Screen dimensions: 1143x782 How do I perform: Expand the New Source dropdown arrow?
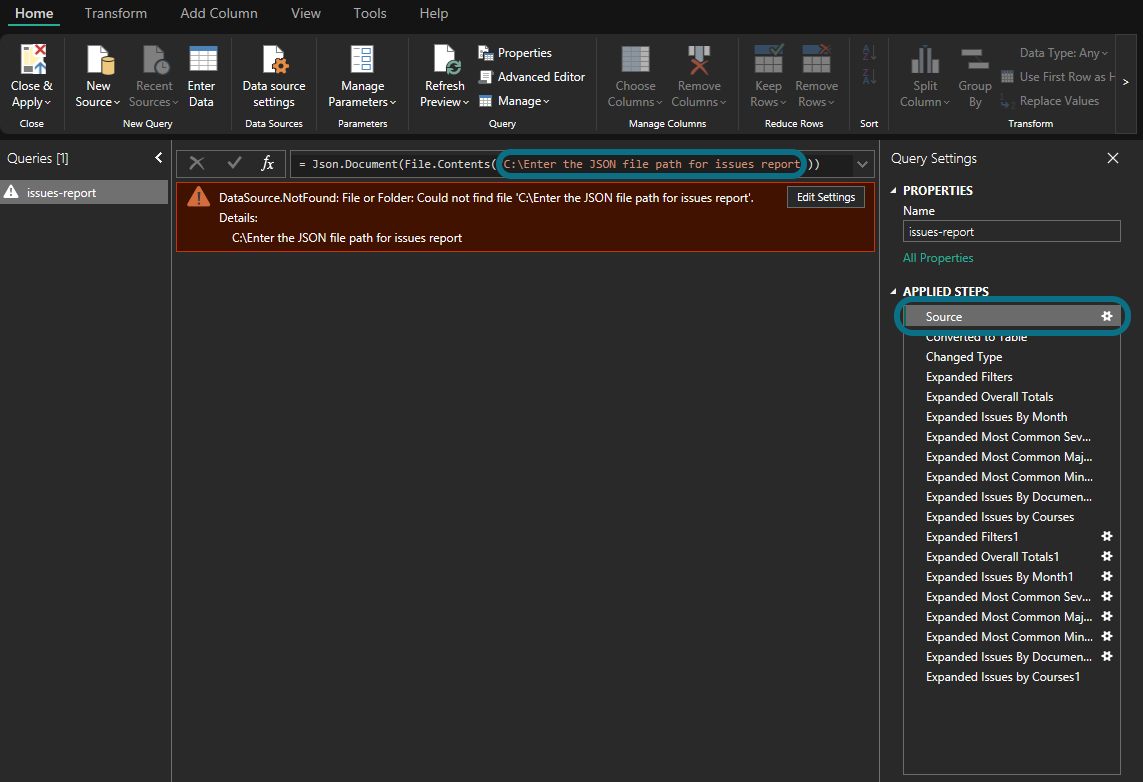[117, 103]
